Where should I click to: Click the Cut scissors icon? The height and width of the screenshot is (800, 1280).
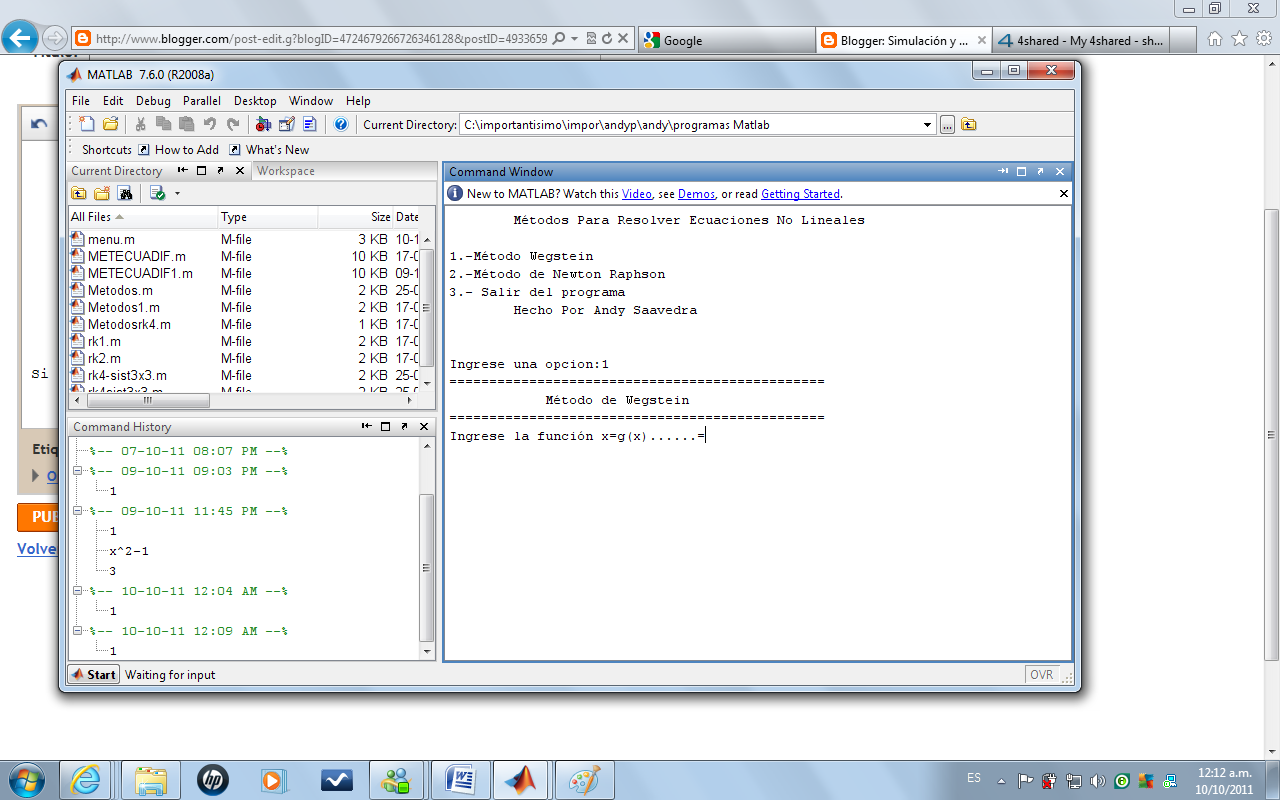coord(141,124)
